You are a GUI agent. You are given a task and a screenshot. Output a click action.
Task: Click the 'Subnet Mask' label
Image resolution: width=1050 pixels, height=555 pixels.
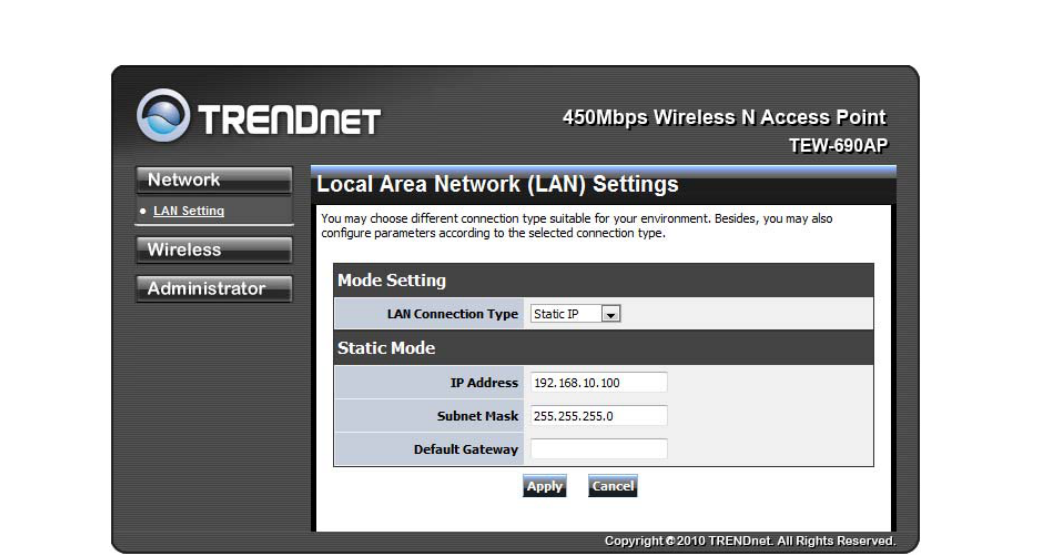(x=477, y=416)
